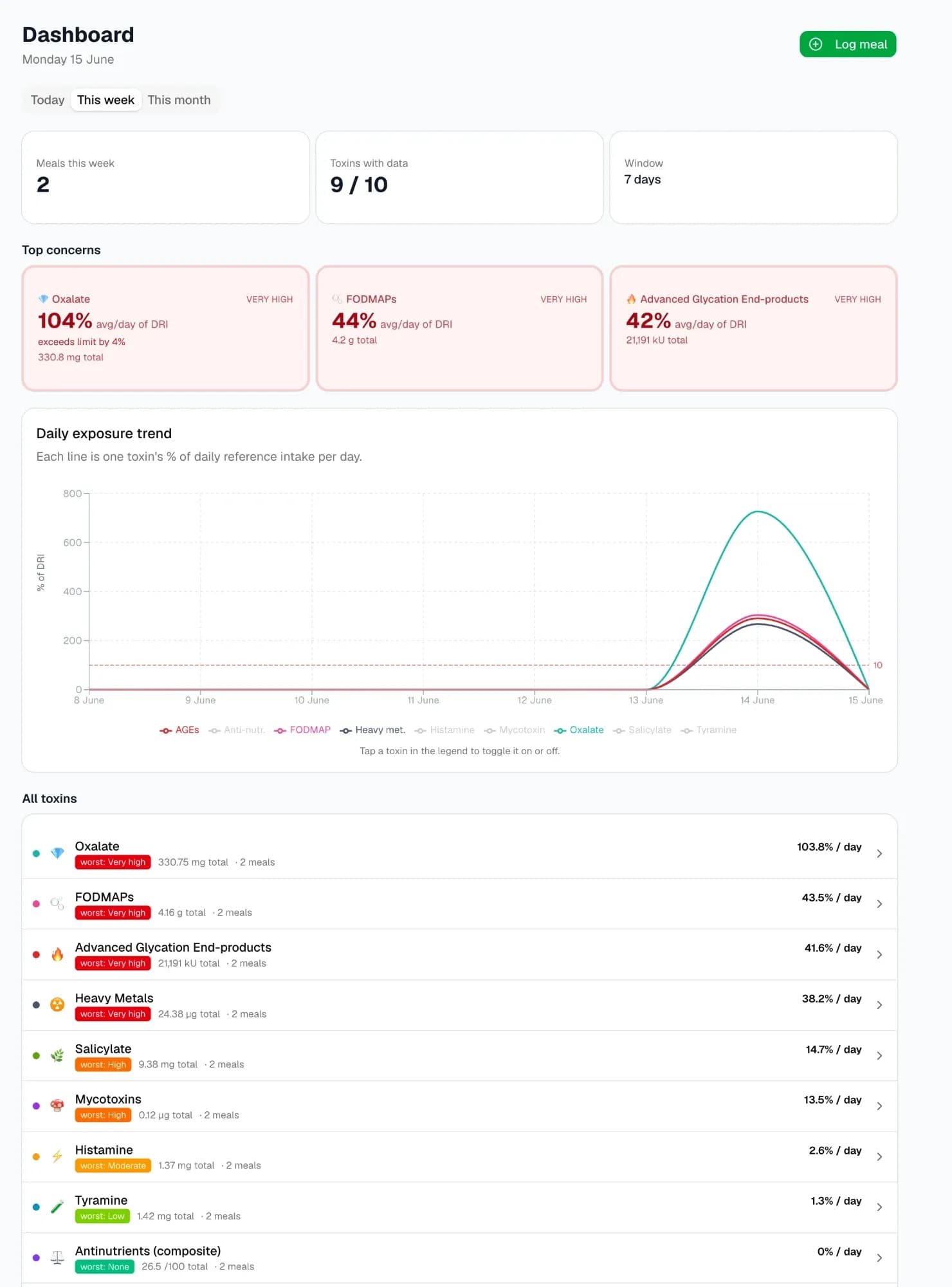Image resolution: width=952 pixels, height=1287 pixels.
Task: Click the 14 June axis label
Action: 757,700
